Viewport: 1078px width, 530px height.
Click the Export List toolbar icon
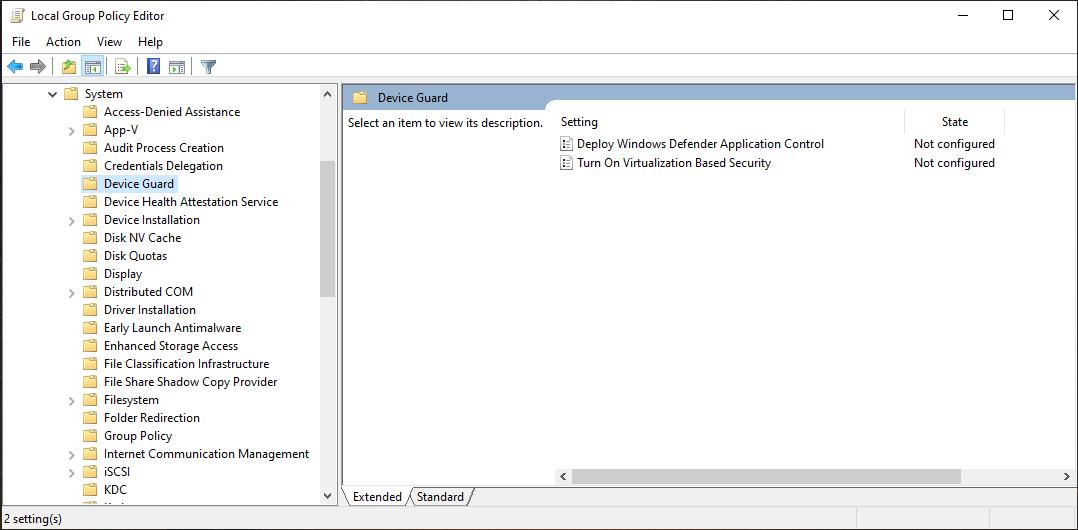pyautogui.click(x=123, y=67)
